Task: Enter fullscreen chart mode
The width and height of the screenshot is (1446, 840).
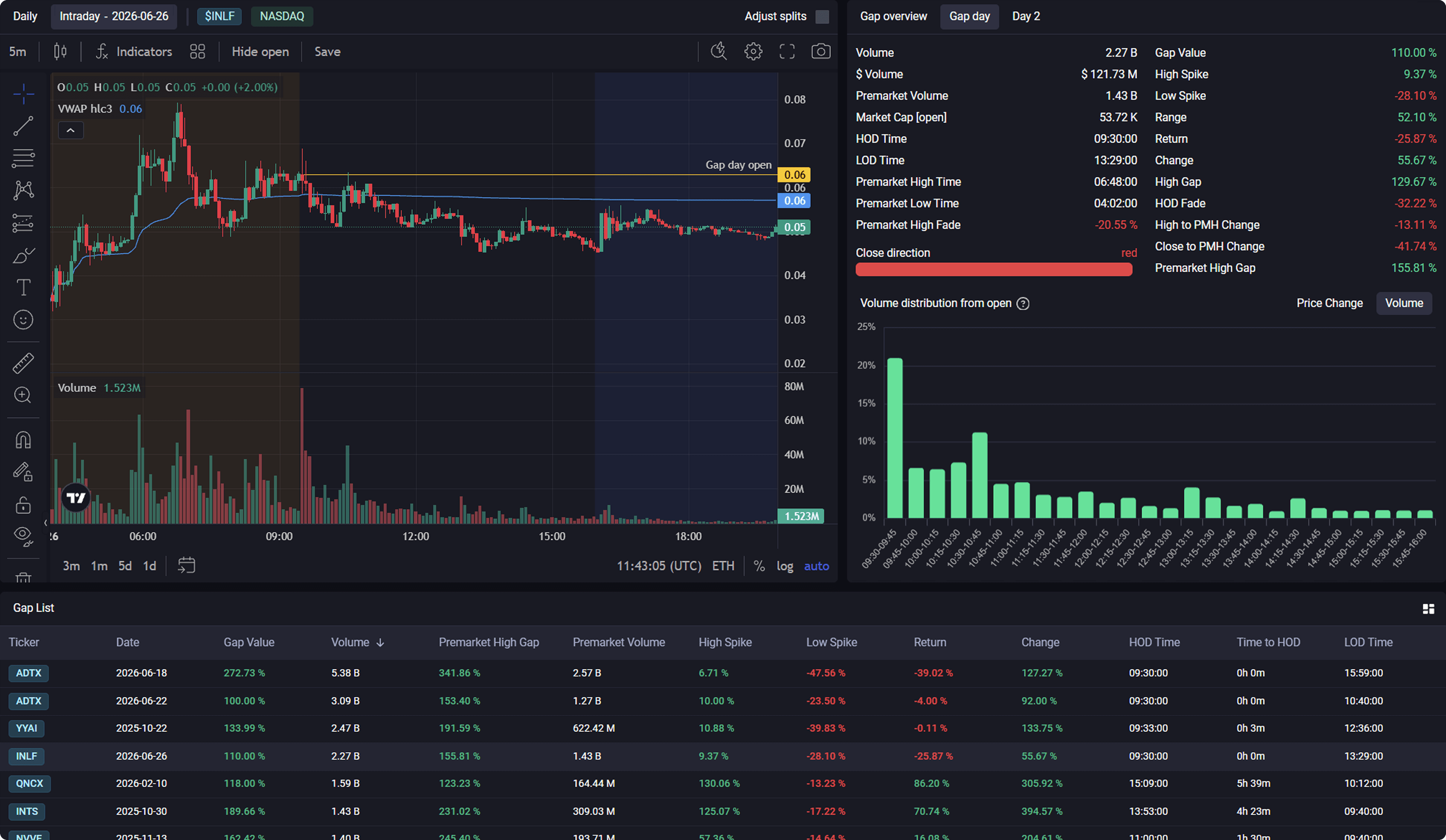Action: click(x=787, y=52)
